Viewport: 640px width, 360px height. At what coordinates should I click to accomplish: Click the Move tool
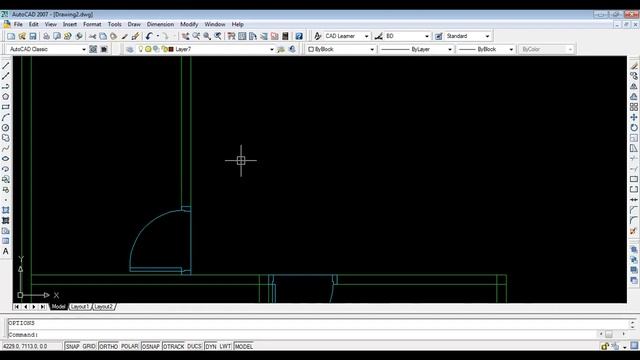pyautogui.click(x=633, y=118)
